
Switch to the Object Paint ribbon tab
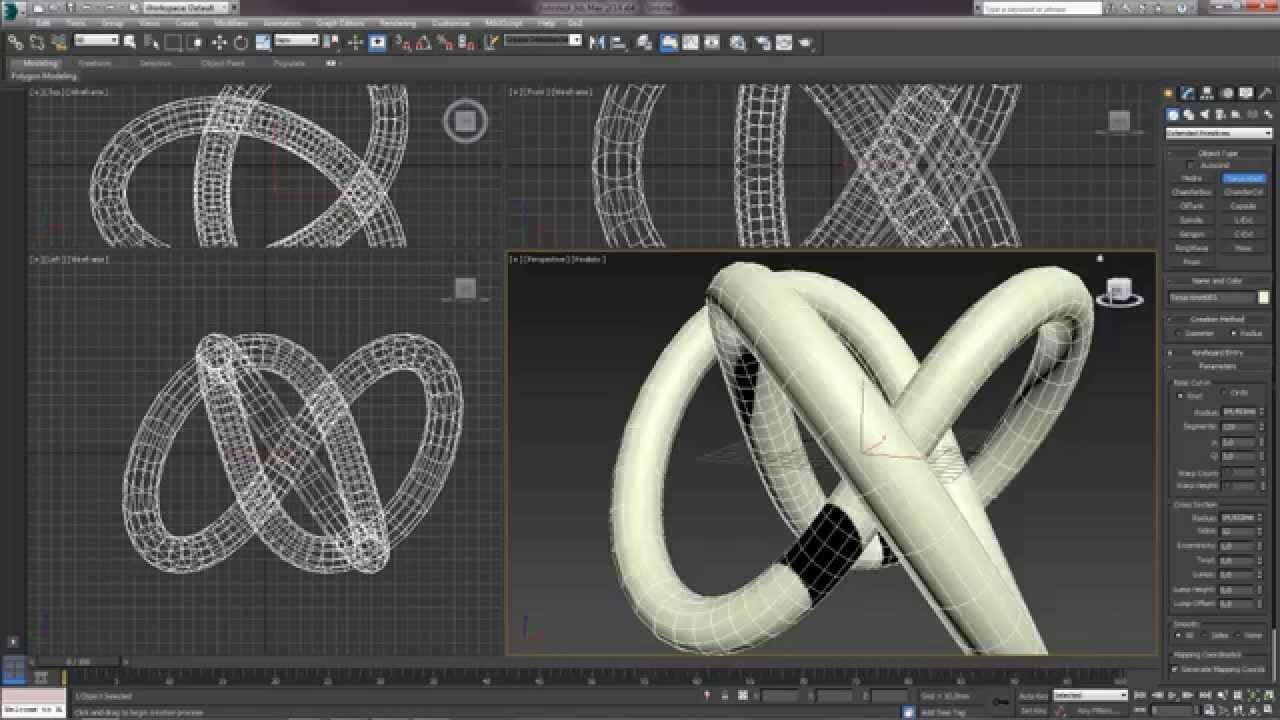click(222, 63)
